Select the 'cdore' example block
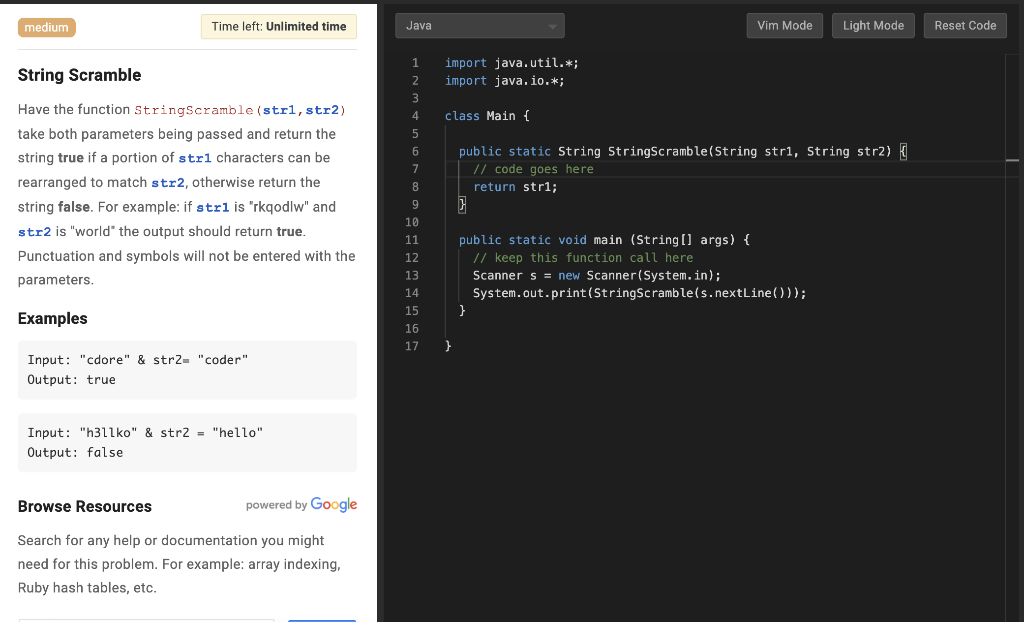 (x=187, y=370)
